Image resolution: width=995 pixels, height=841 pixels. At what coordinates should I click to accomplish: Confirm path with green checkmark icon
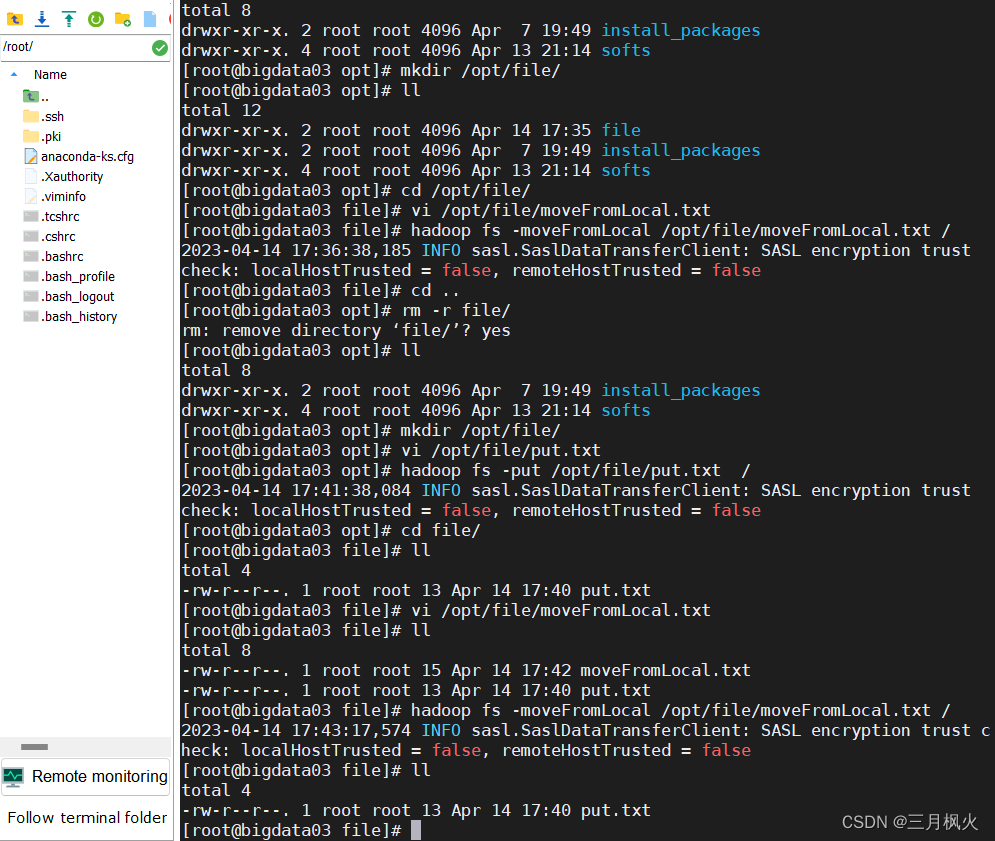coord(160,48)
